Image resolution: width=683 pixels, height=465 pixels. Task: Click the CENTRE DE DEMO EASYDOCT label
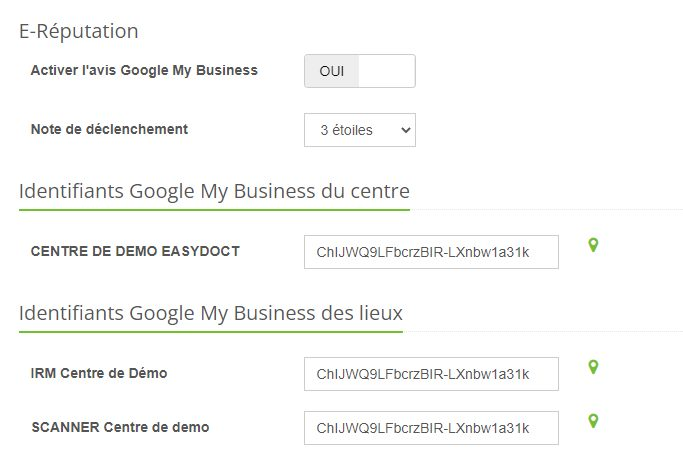[x=135, y=251]
